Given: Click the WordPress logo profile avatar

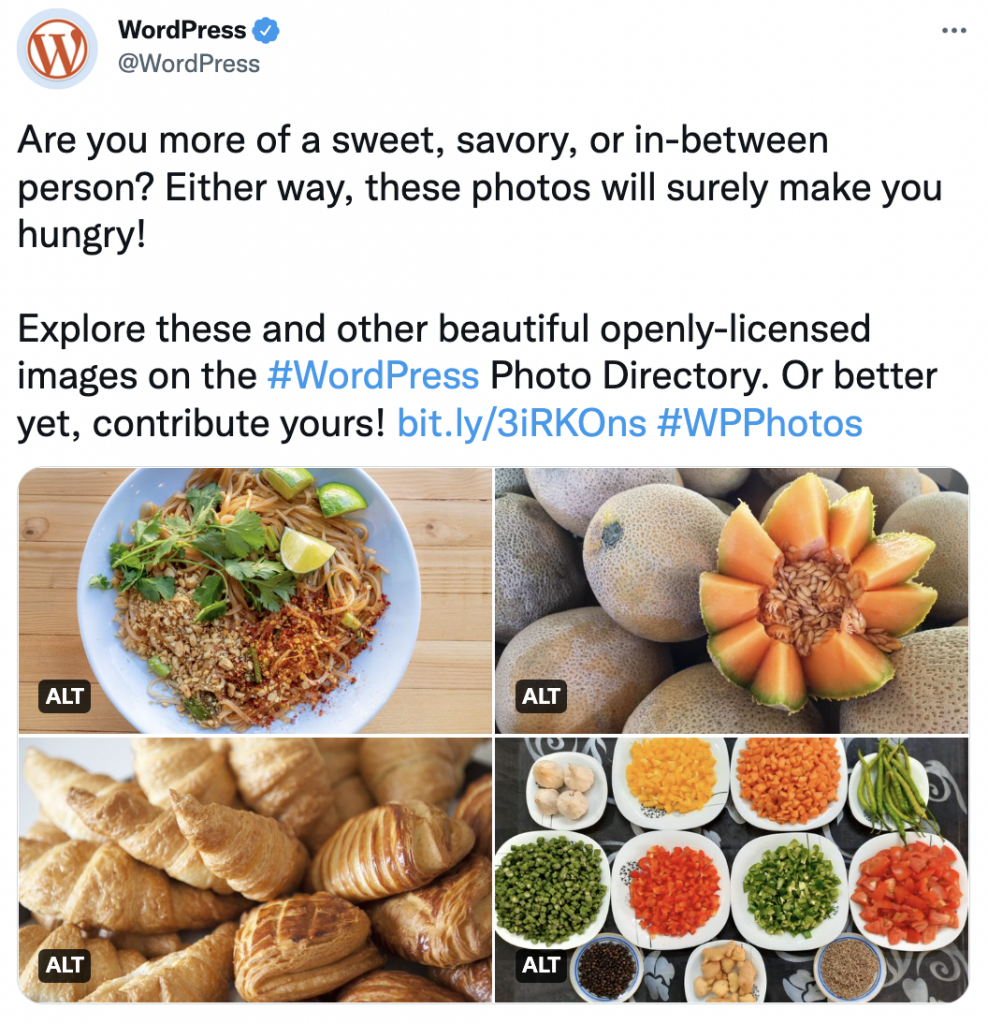Looking at the screenshot, I should click(57, 49).
